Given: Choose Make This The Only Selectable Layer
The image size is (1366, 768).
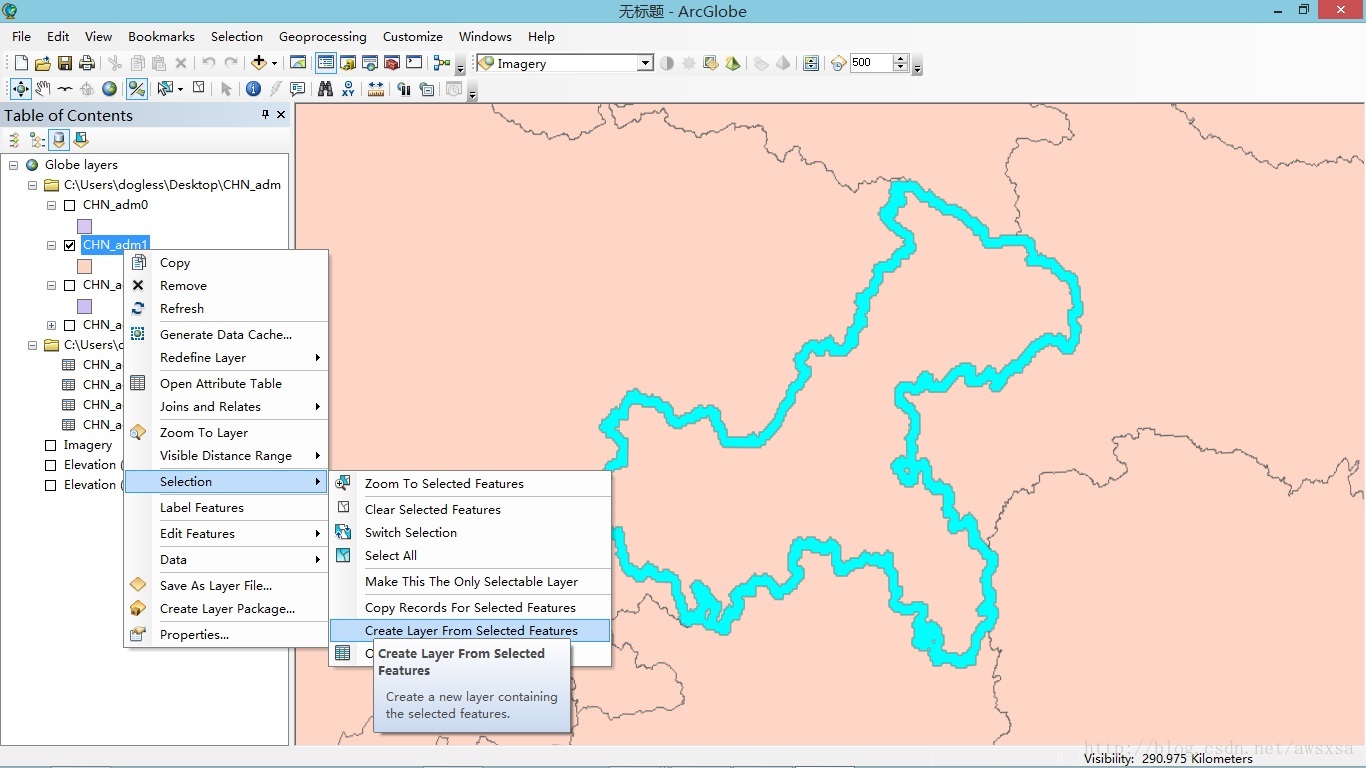Looking at the screenshot, I should [470, 582].
